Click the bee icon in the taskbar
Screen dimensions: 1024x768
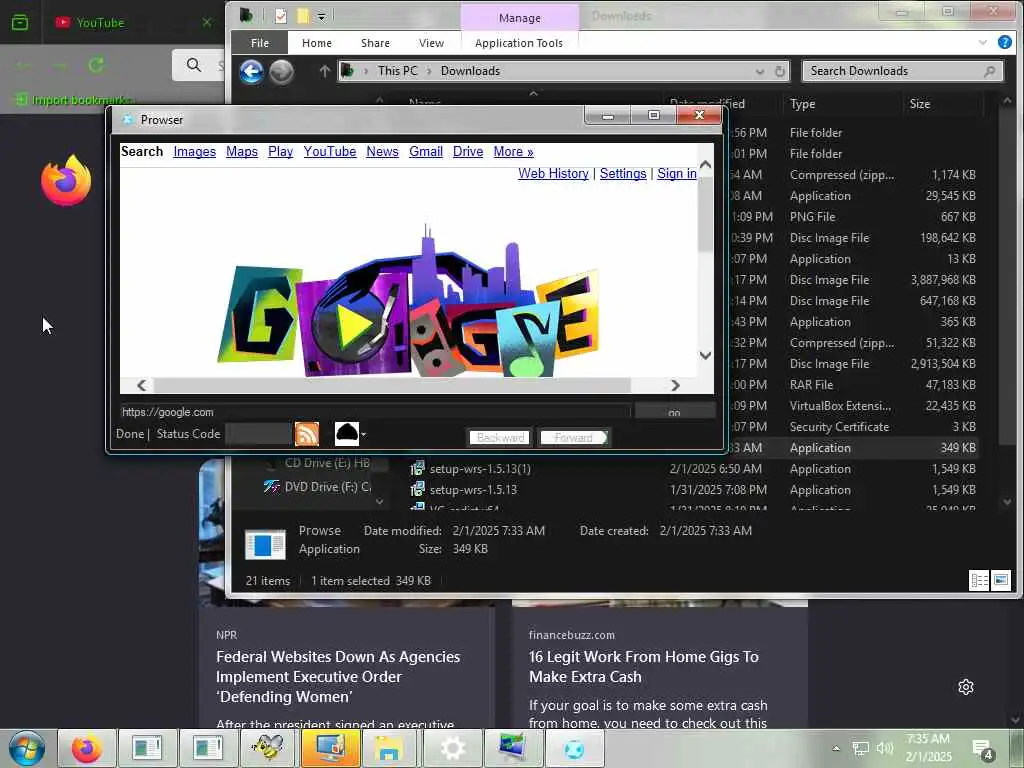click(268, 748)
